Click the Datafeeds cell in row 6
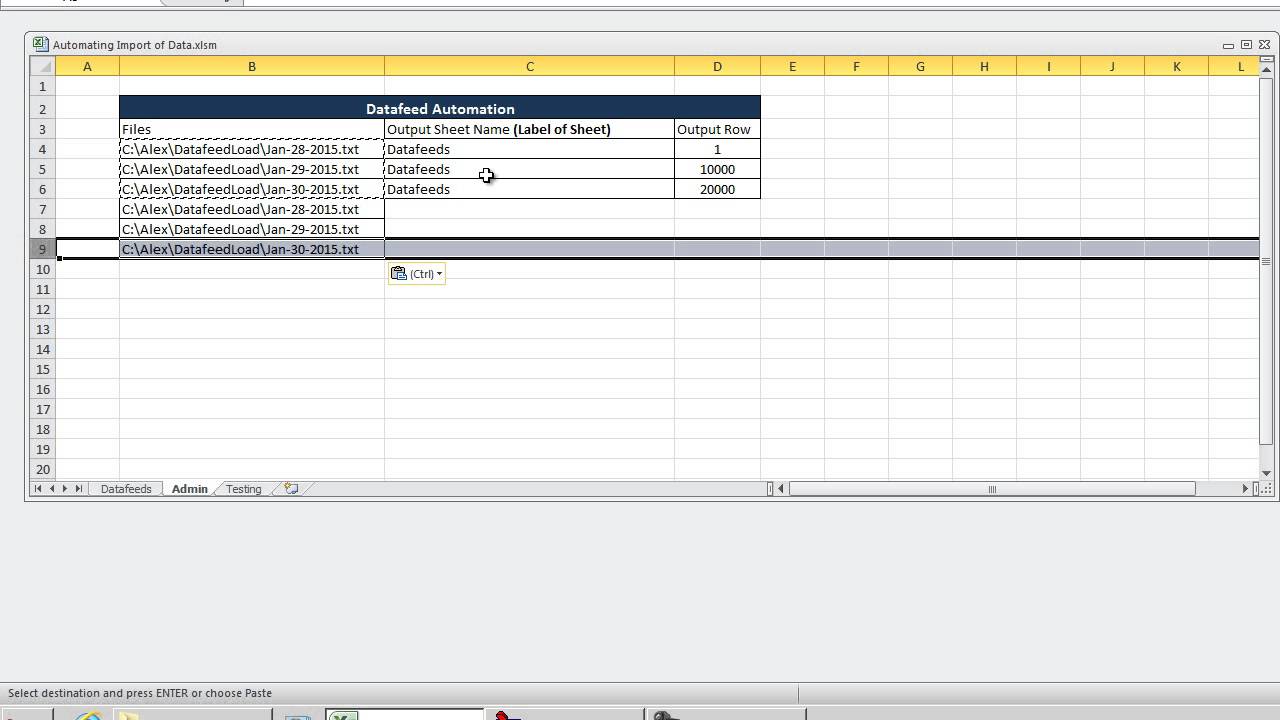 click(529, 189)
